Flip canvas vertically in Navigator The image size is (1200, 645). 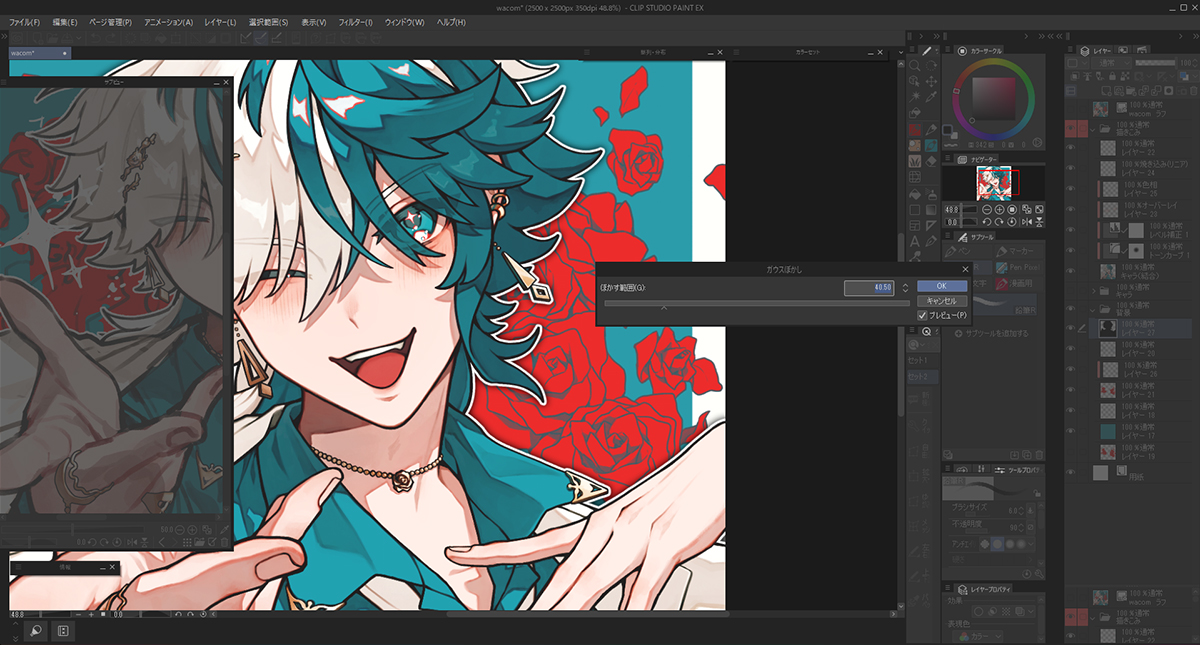[1039, 222]
